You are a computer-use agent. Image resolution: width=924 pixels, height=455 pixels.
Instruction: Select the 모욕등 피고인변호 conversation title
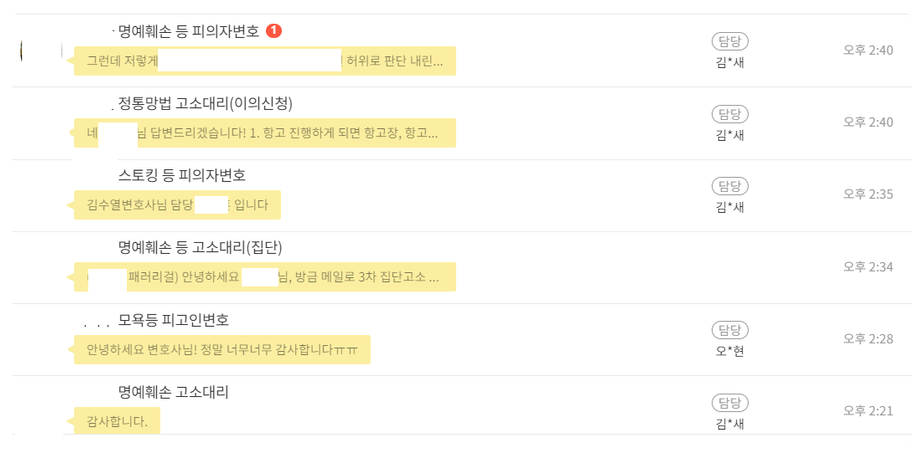173,320
